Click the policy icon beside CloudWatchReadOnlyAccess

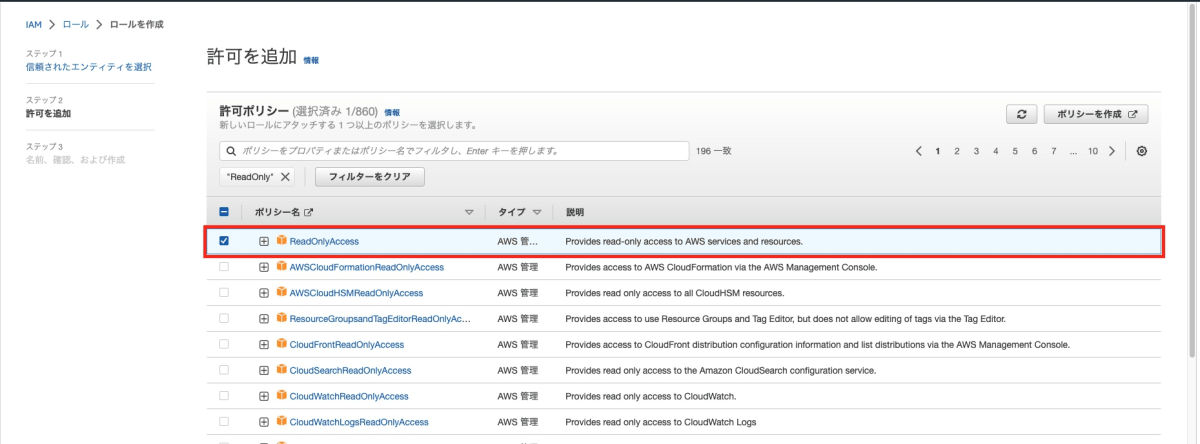(x=282, y=396)
